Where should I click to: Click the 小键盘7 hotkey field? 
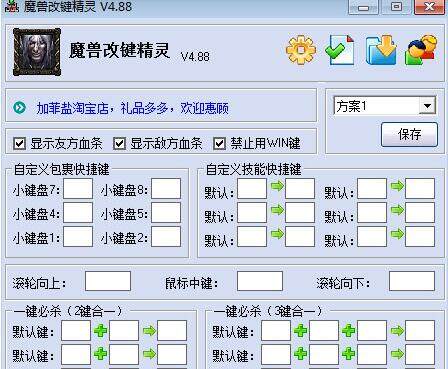coord(78,189)
